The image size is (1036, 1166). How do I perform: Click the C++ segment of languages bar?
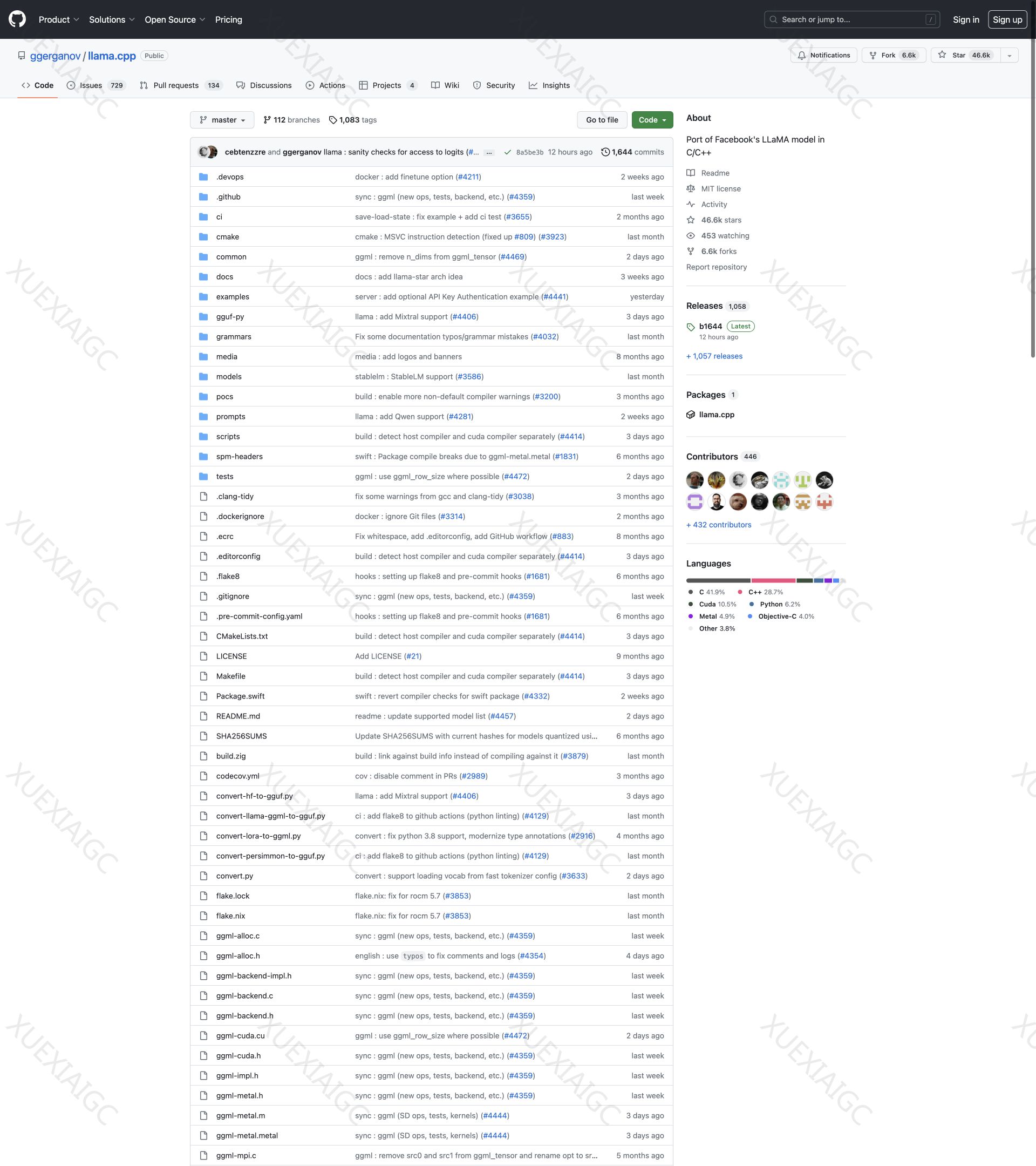point(773,580)
